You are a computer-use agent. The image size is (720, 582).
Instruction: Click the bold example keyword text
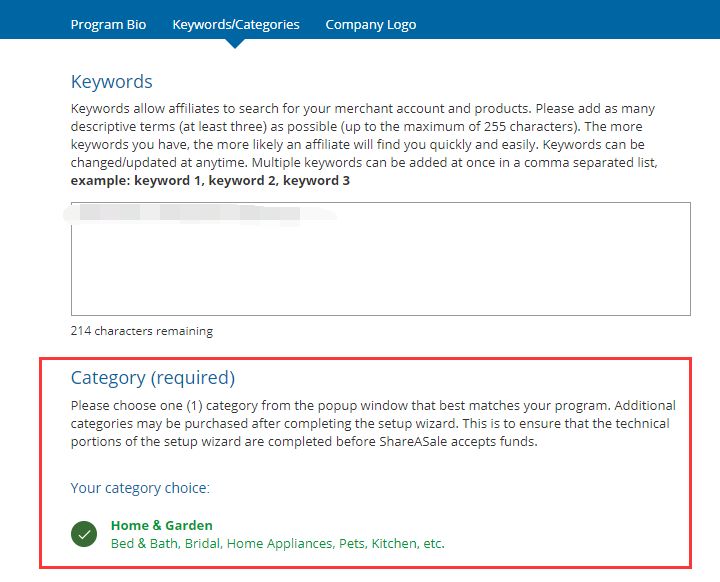point(210,181)
